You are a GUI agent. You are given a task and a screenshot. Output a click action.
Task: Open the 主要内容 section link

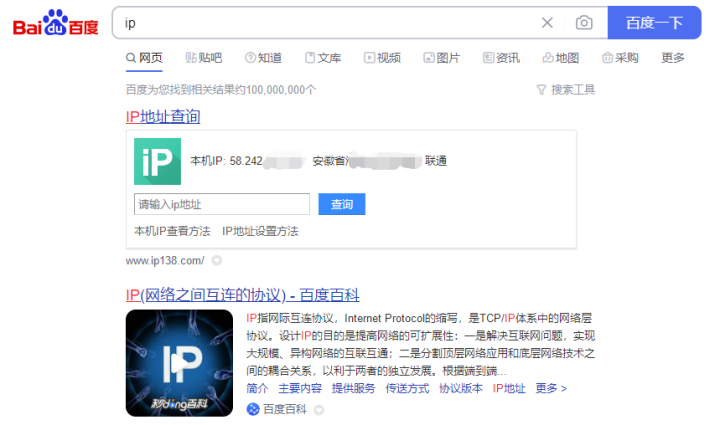300,388
